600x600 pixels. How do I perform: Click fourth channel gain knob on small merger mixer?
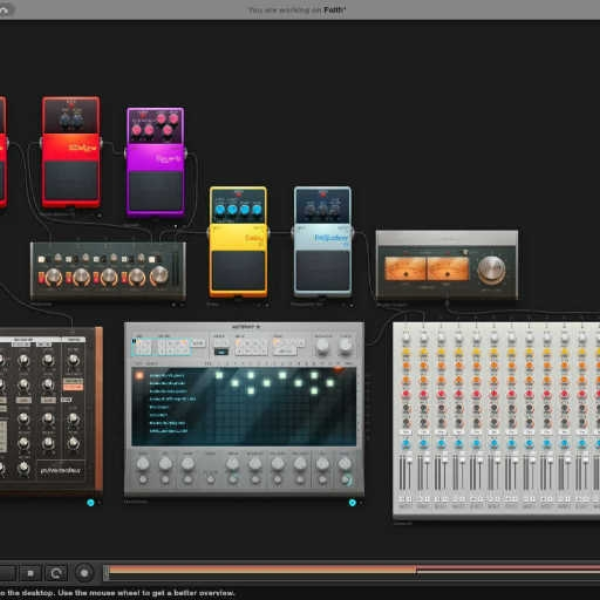click(137, 277)
